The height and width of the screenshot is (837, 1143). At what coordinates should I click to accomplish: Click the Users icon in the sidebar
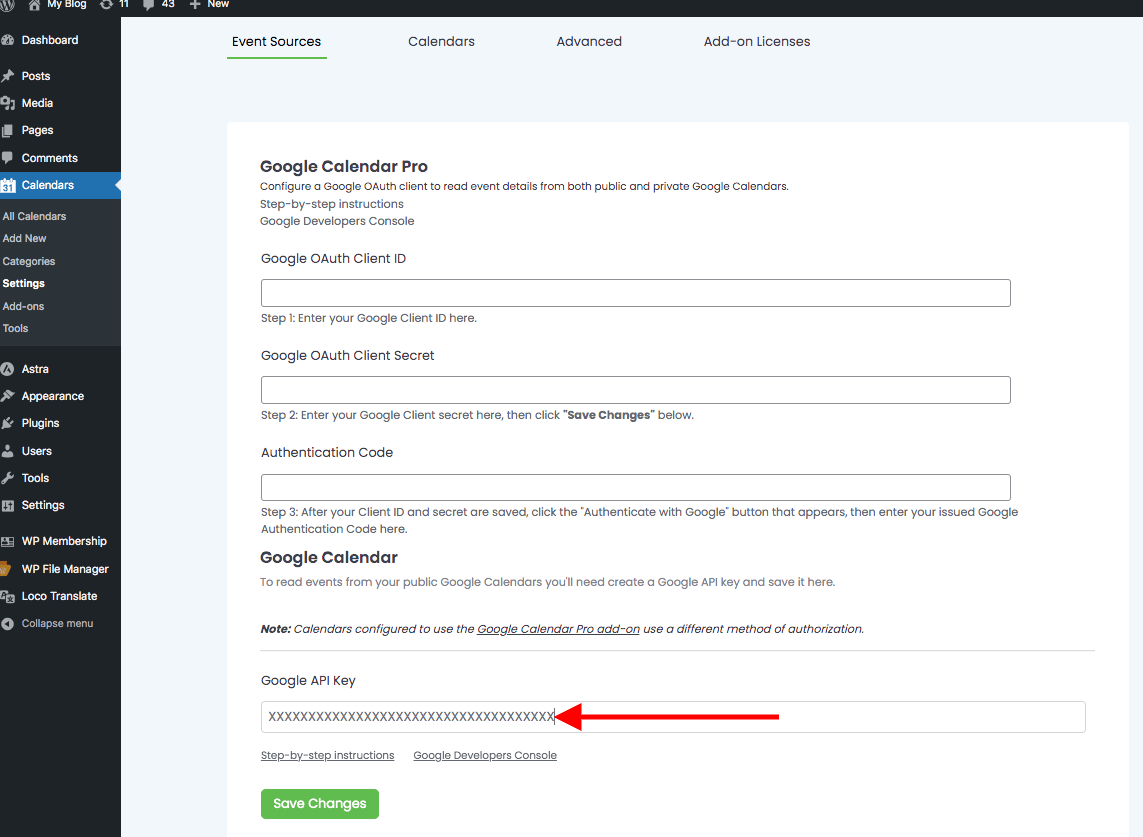pos(11,450)
